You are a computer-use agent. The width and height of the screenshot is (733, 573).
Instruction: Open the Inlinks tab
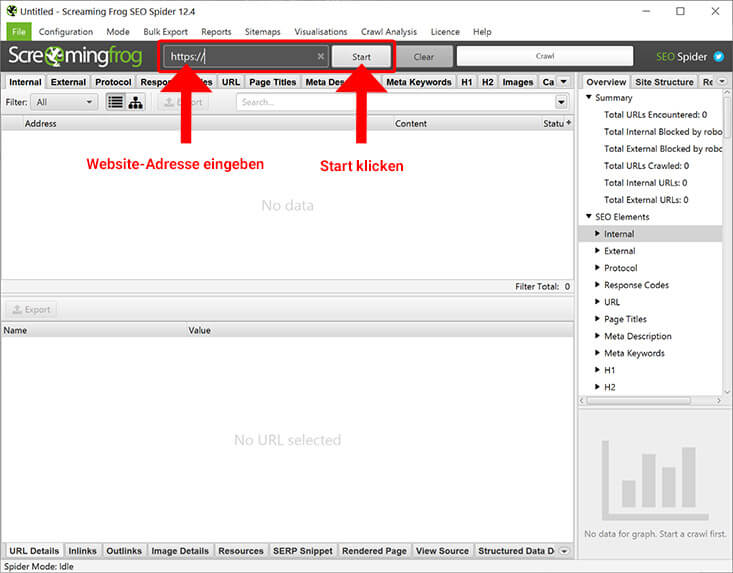coord(82,551)
